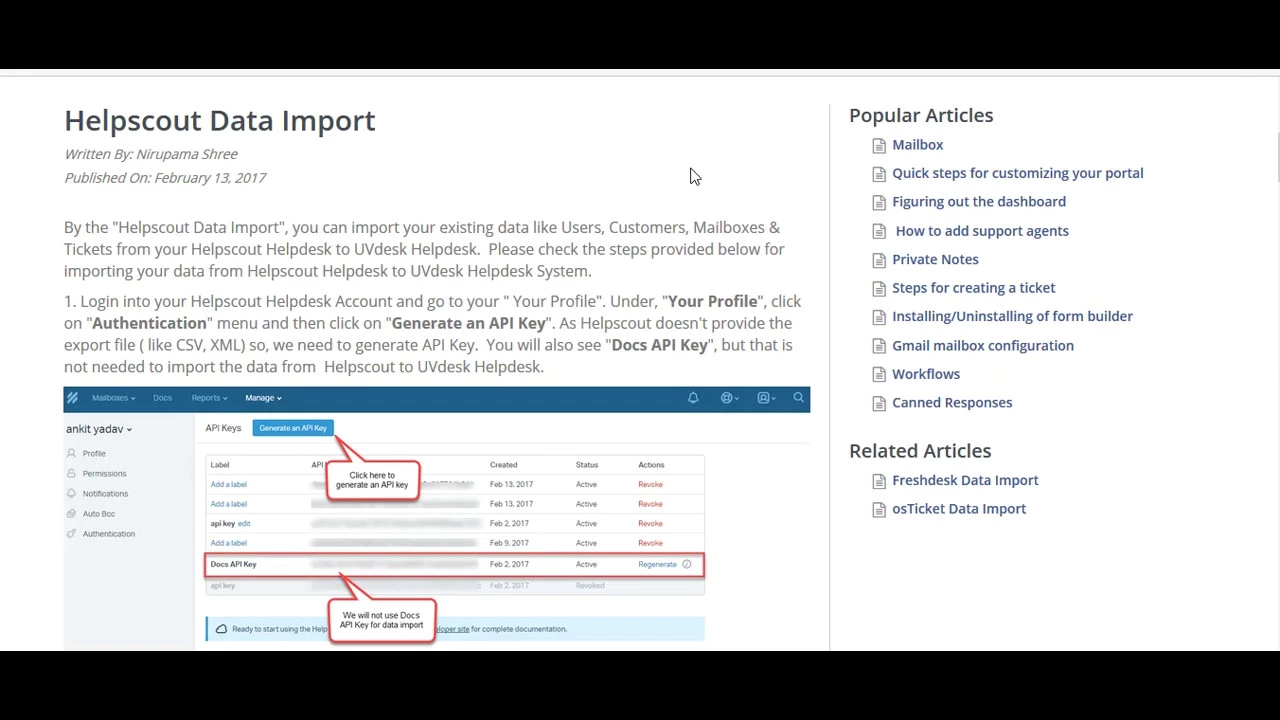Open the Freshdesk Data Import related article
Viewport: 1280px width, 720px height.
(x=965, y=480)
